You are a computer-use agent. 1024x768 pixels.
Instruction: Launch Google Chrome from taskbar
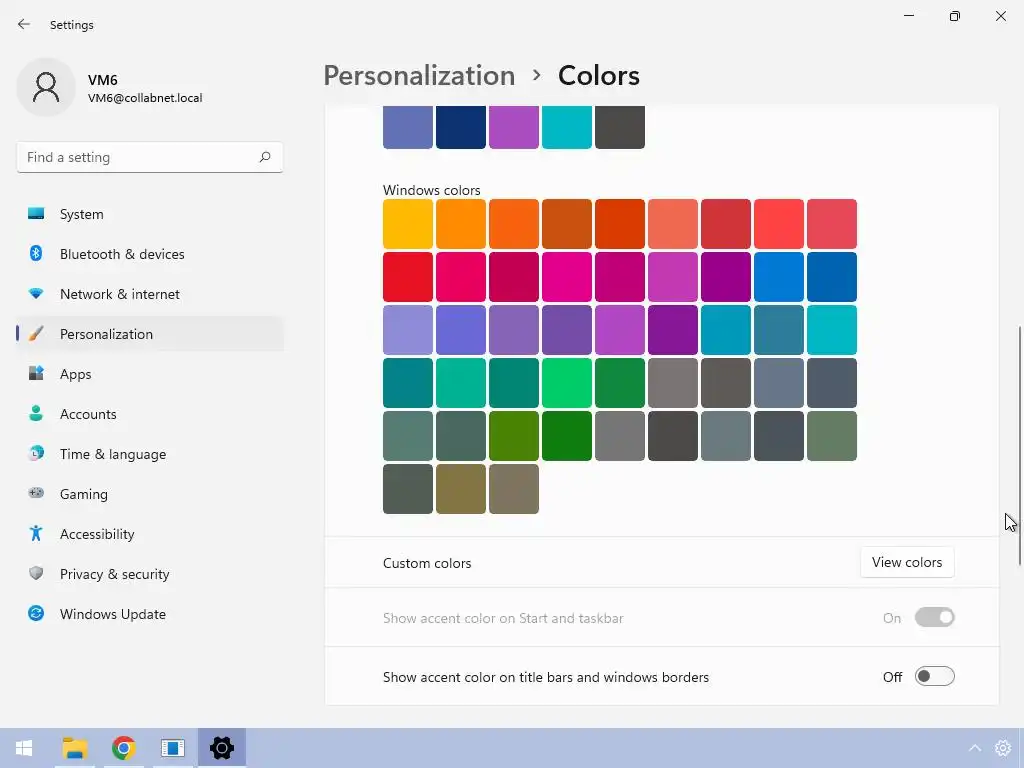coord(123,748)
